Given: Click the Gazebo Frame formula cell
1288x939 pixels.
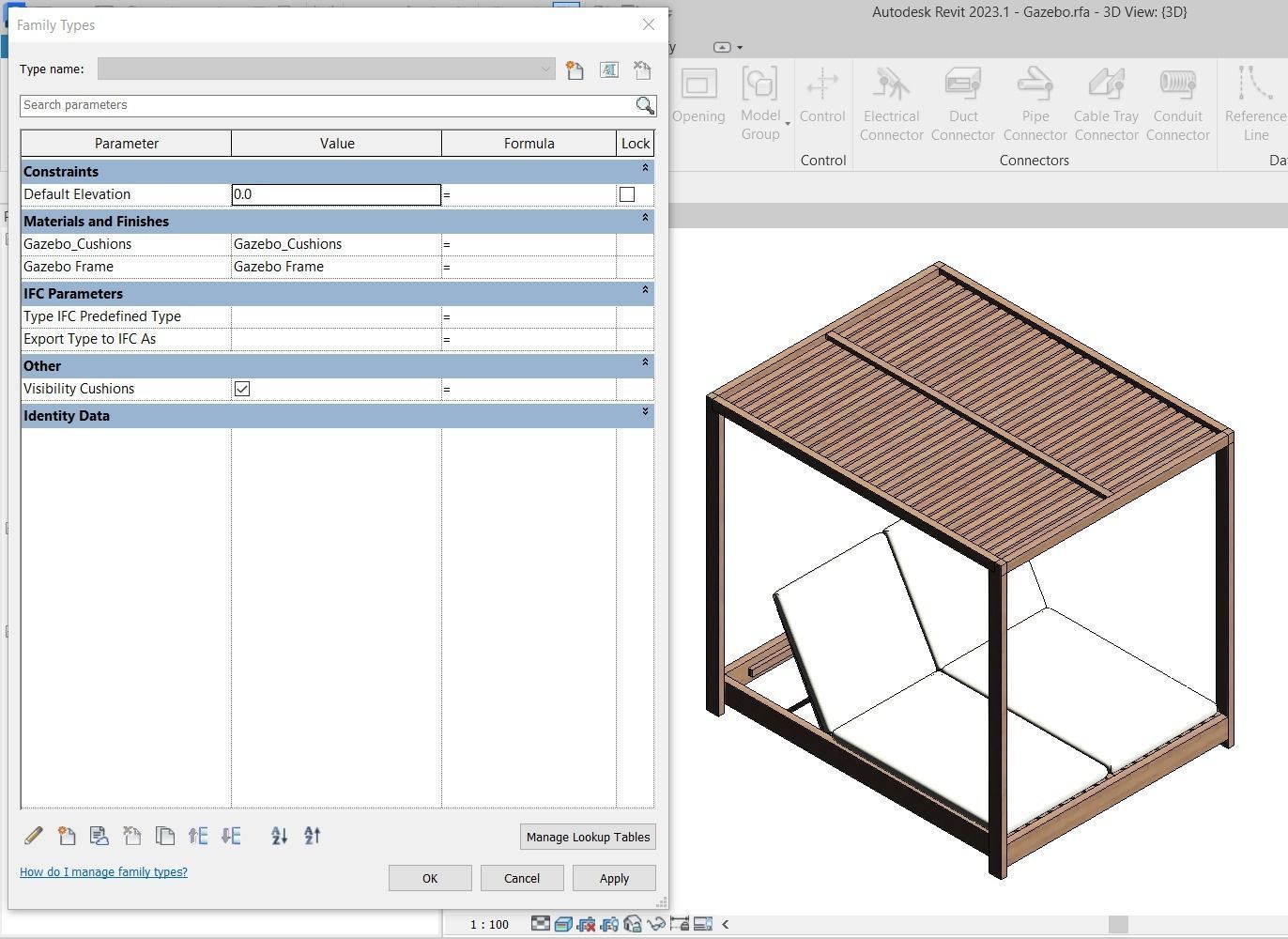Looking at the screenshot, I should [529, 267].
